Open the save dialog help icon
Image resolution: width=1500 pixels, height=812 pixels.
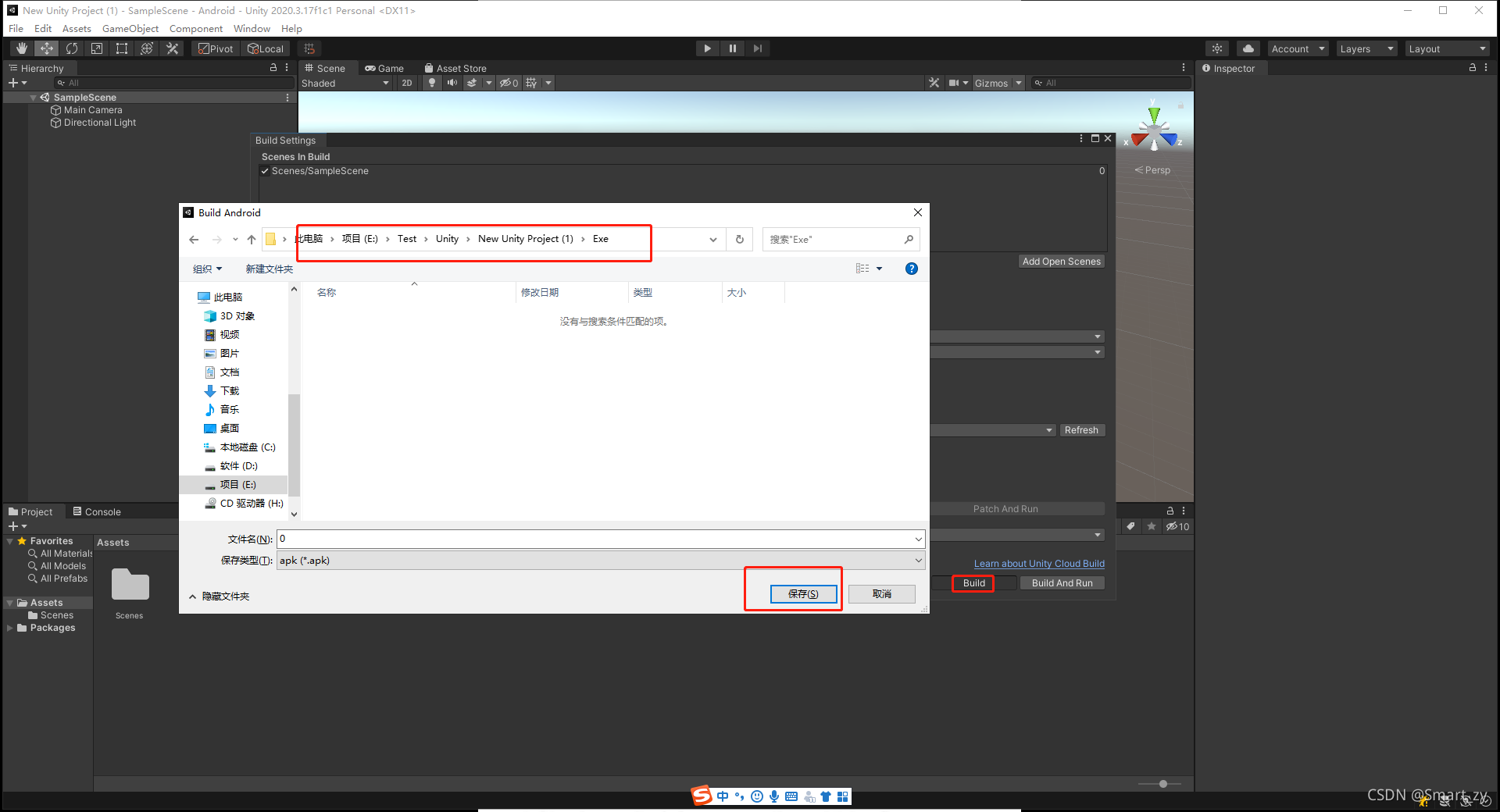911,269
